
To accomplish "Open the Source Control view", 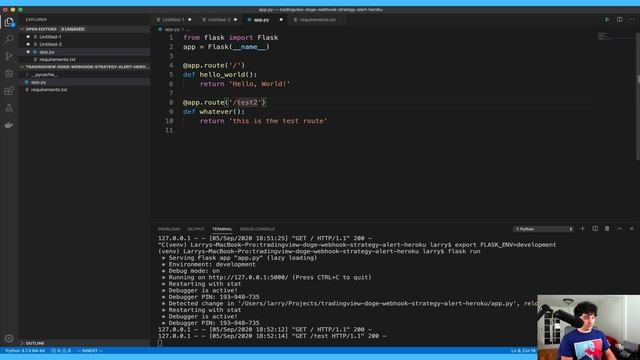I will tap(9, 56).
